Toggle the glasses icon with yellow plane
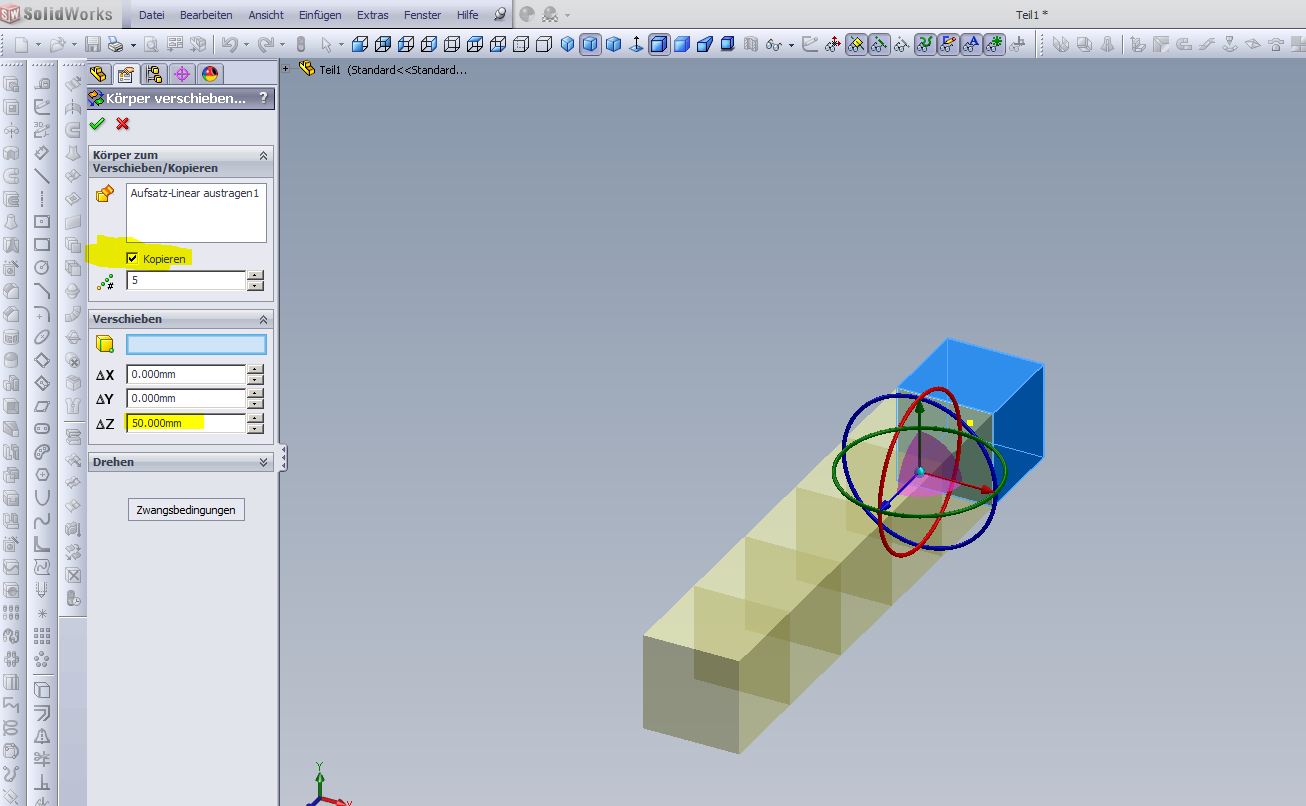The height and width of the screenshot is (806, 1306). click(x=856, y=44)
